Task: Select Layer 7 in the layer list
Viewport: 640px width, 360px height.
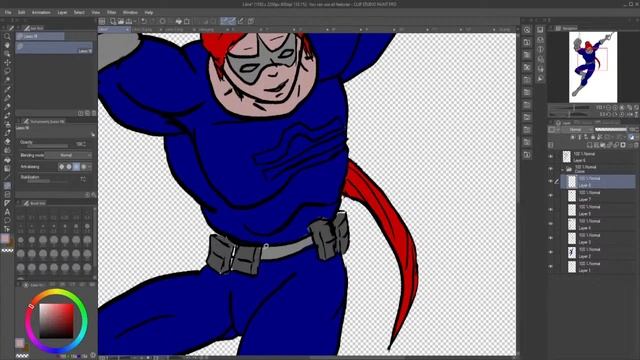Action: coord(598,196)
